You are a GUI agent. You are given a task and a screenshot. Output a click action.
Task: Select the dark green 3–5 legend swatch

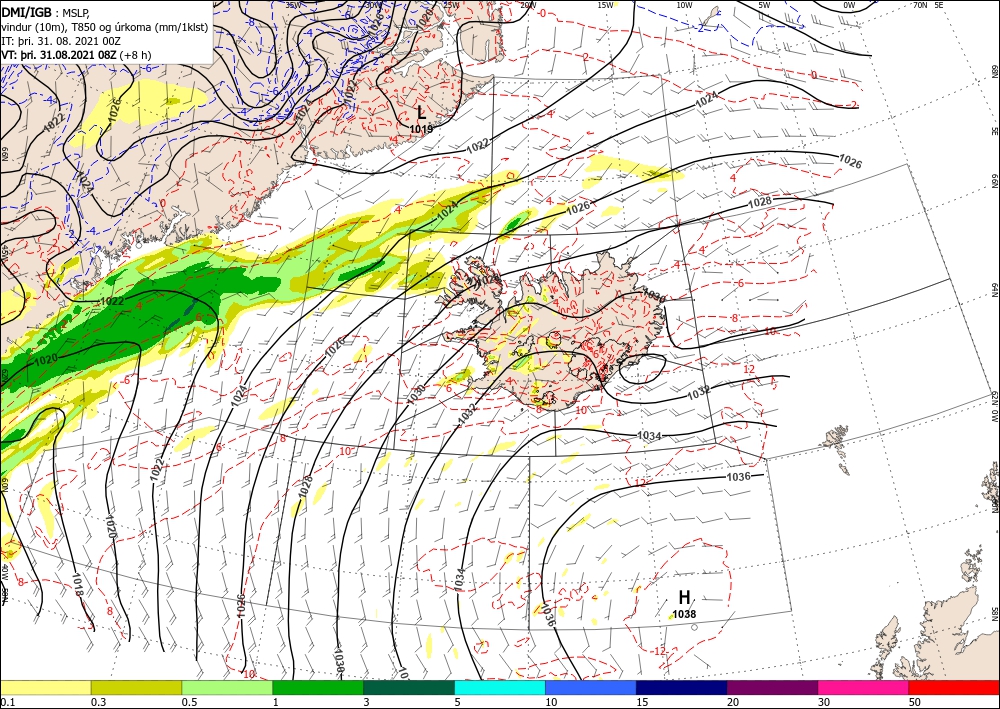[409, 687]
